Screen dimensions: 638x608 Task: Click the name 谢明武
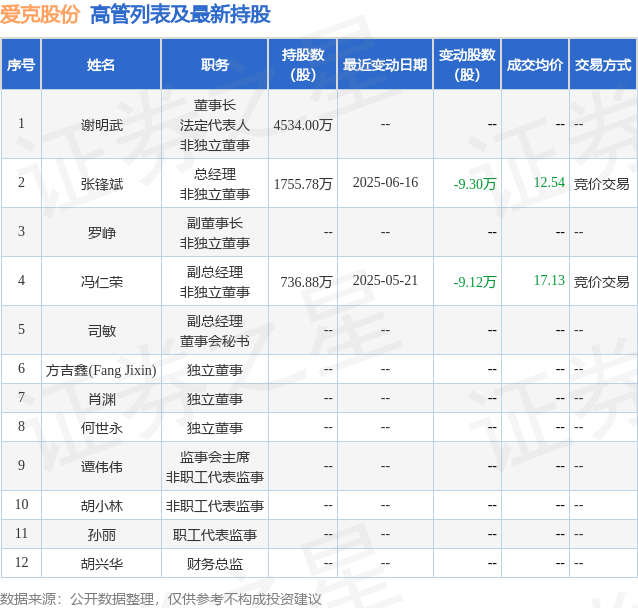(x=102, y=125)
